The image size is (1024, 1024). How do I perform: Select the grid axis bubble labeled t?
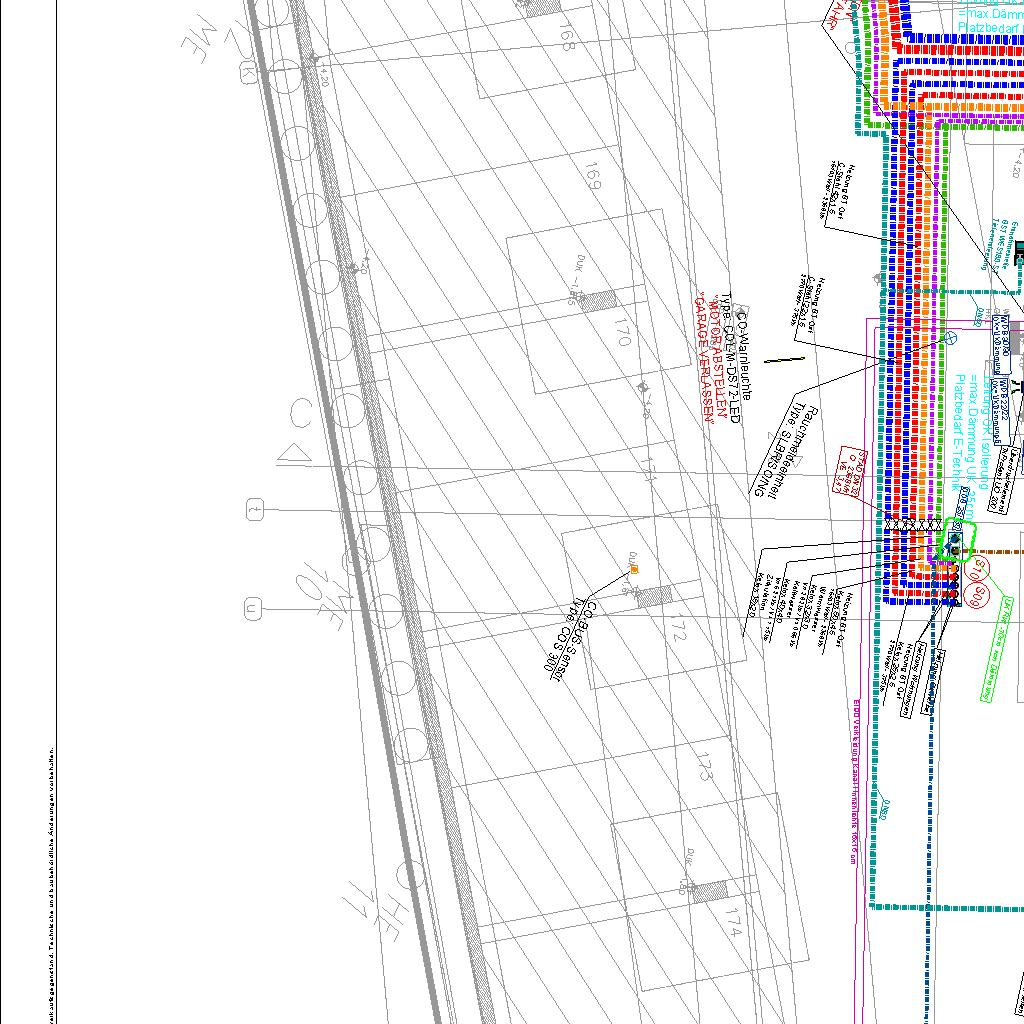[x=255, y=509]
